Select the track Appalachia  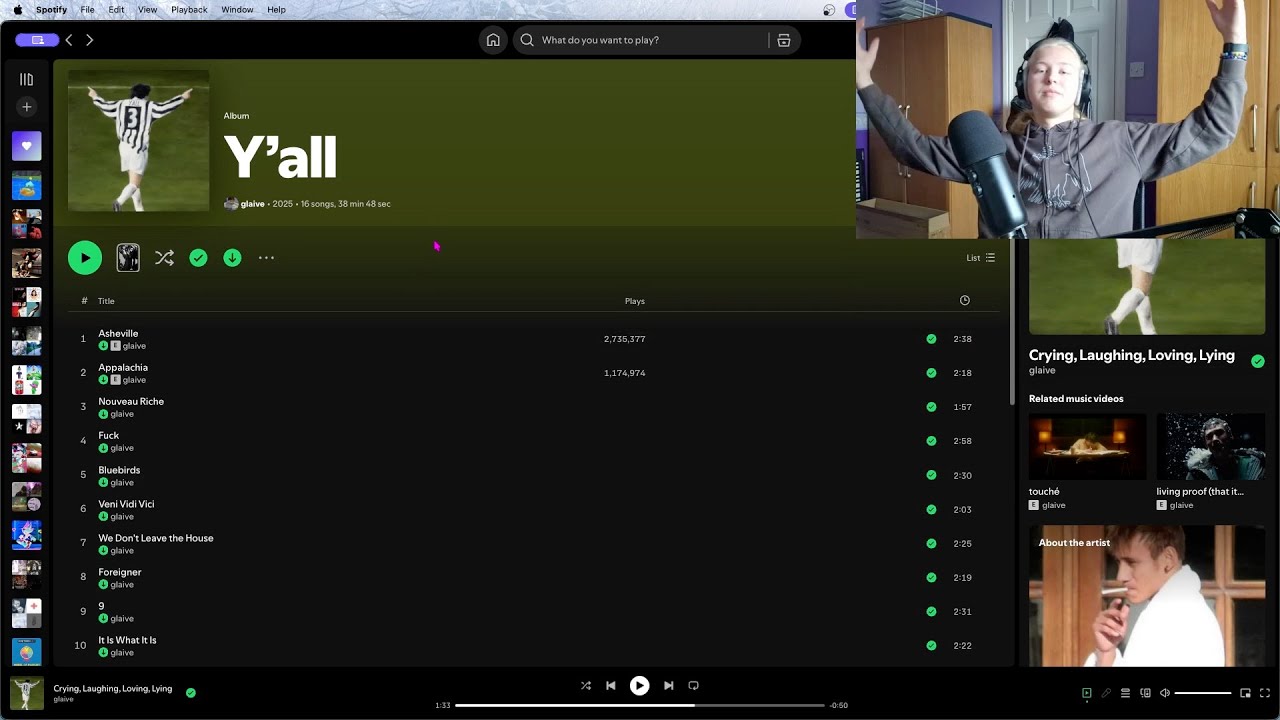pos(123,367)
